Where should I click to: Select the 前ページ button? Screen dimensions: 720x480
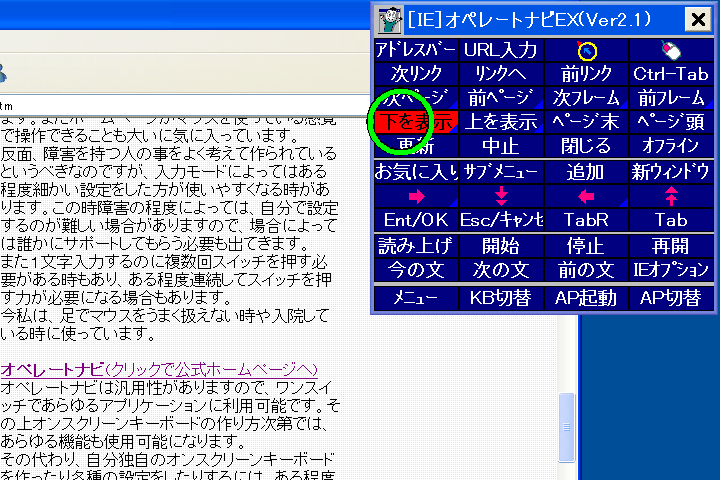tap(501, 98)
